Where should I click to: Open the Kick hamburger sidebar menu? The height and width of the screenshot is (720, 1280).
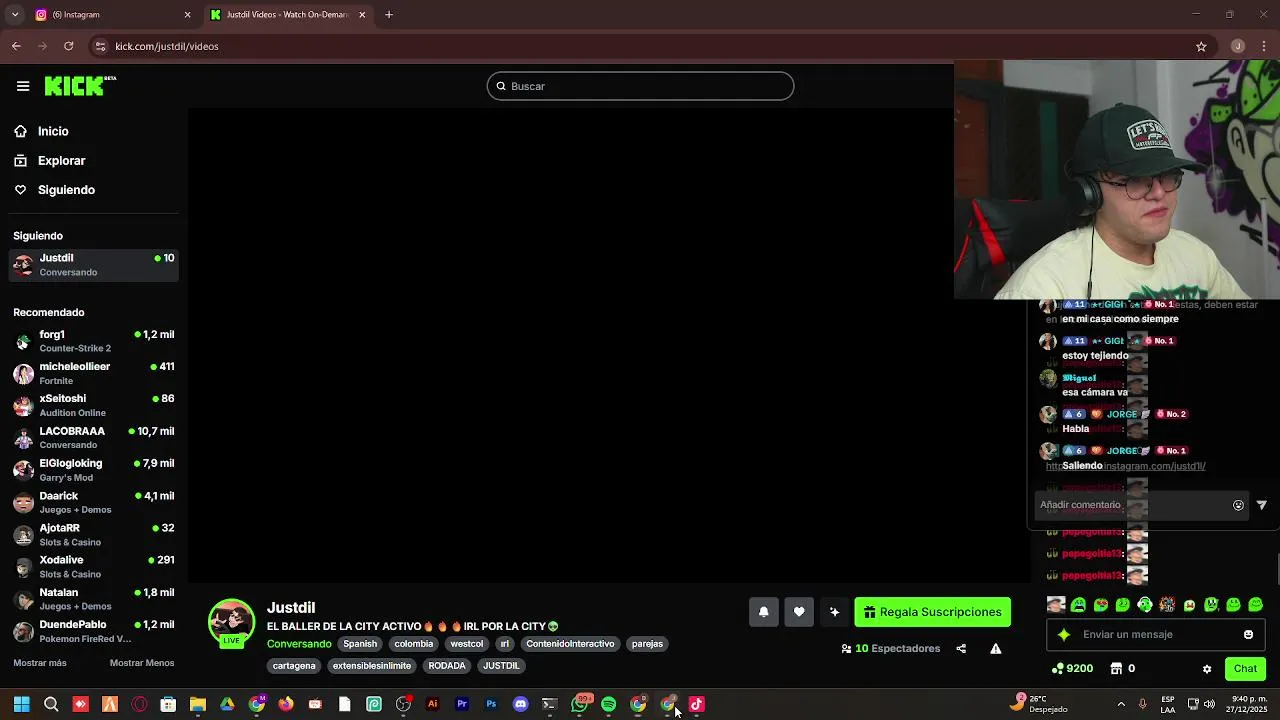(x=23, y=86)
